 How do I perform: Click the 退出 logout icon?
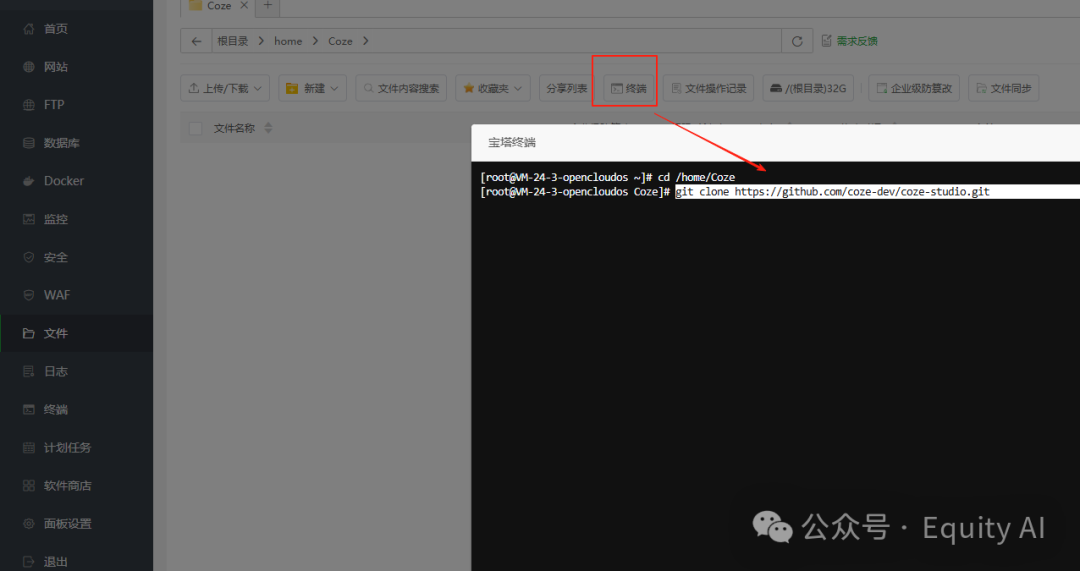tap(28, 561)
